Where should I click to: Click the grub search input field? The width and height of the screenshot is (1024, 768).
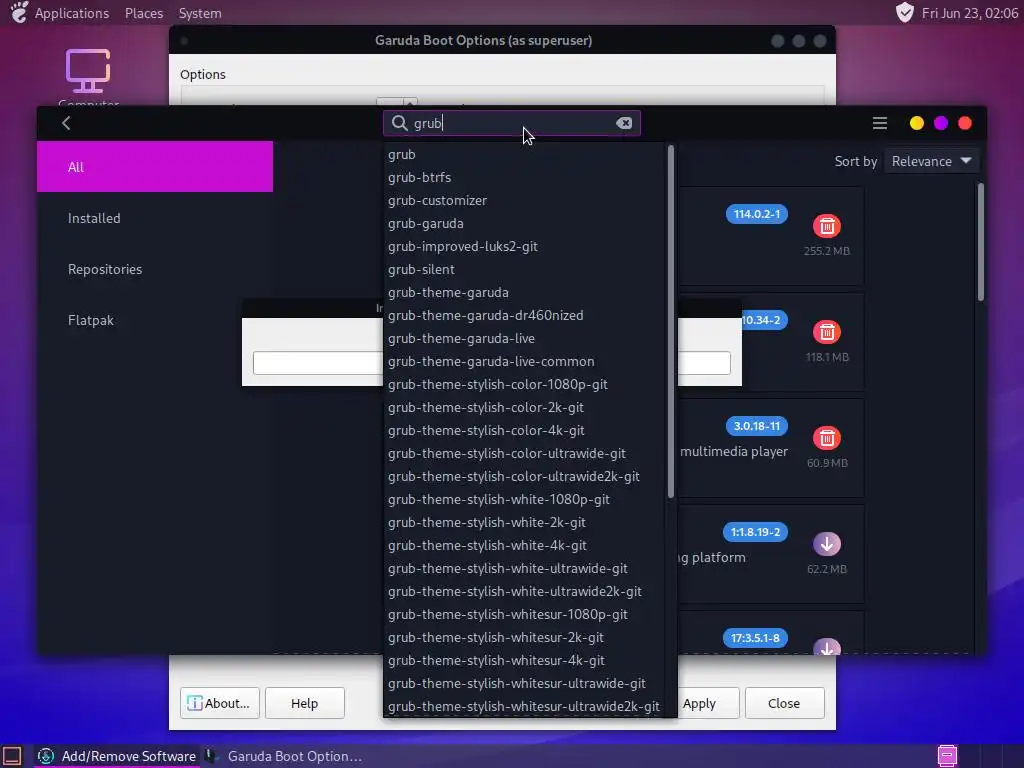pyautogui.click(x=512, y=123)
